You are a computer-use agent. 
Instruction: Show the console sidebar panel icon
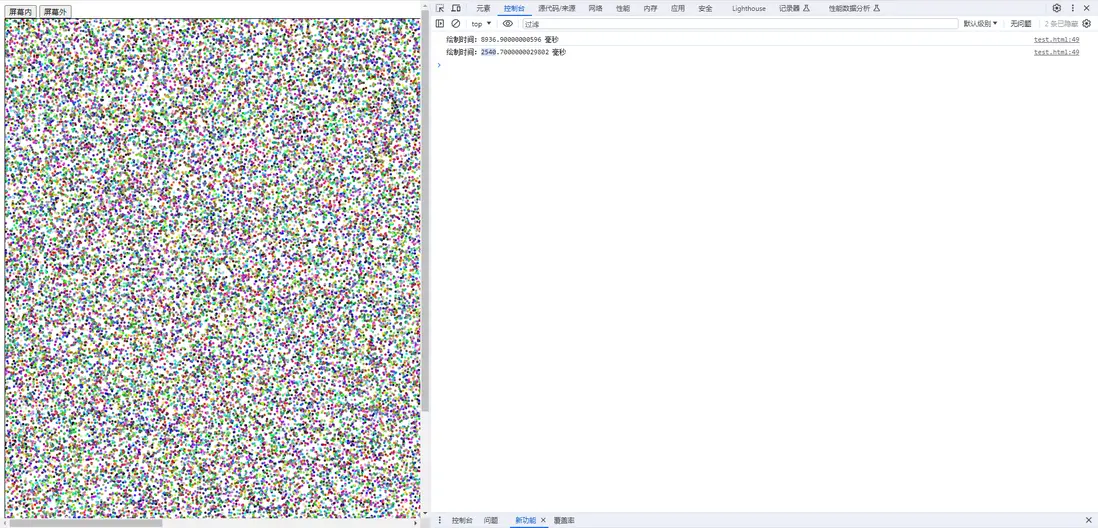point(440,24)
